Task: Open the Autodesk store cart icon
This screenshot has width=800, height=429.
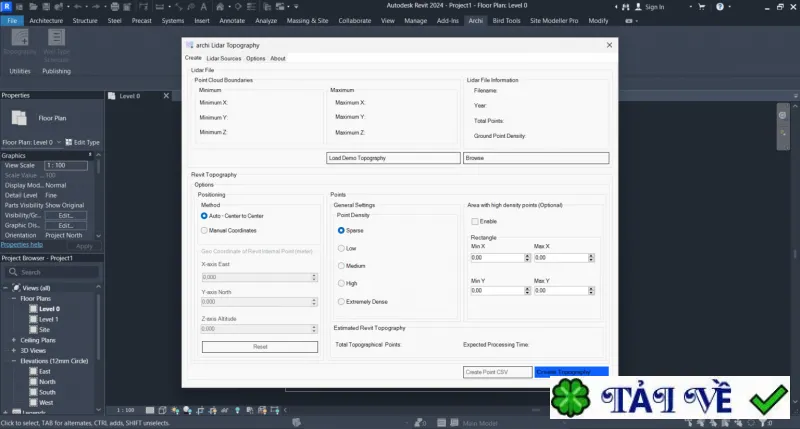Action: coord(702,7)
